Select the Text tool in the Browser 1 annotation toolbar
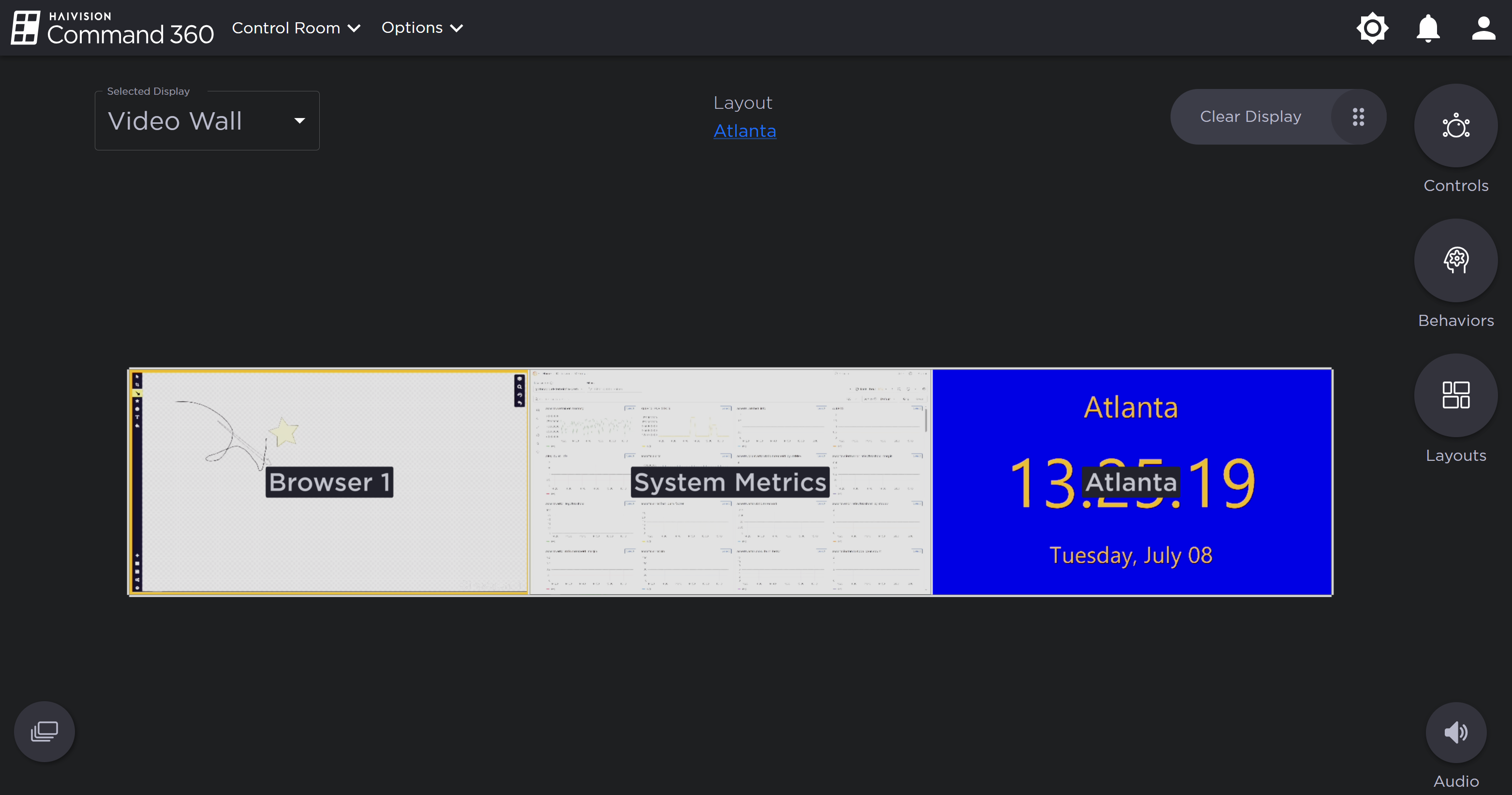The image size is (1512, 795). [x=136, y=417]
